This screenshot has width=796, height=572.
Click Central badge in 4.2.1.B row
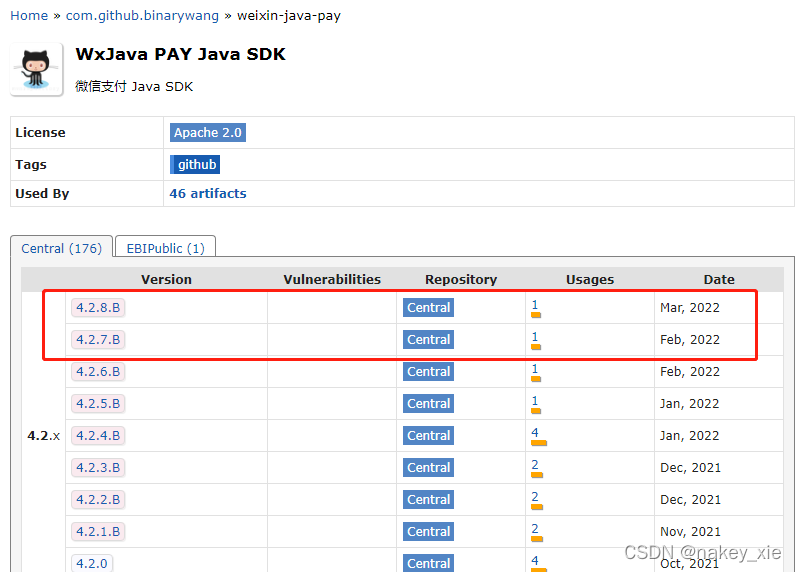[428, 531]
